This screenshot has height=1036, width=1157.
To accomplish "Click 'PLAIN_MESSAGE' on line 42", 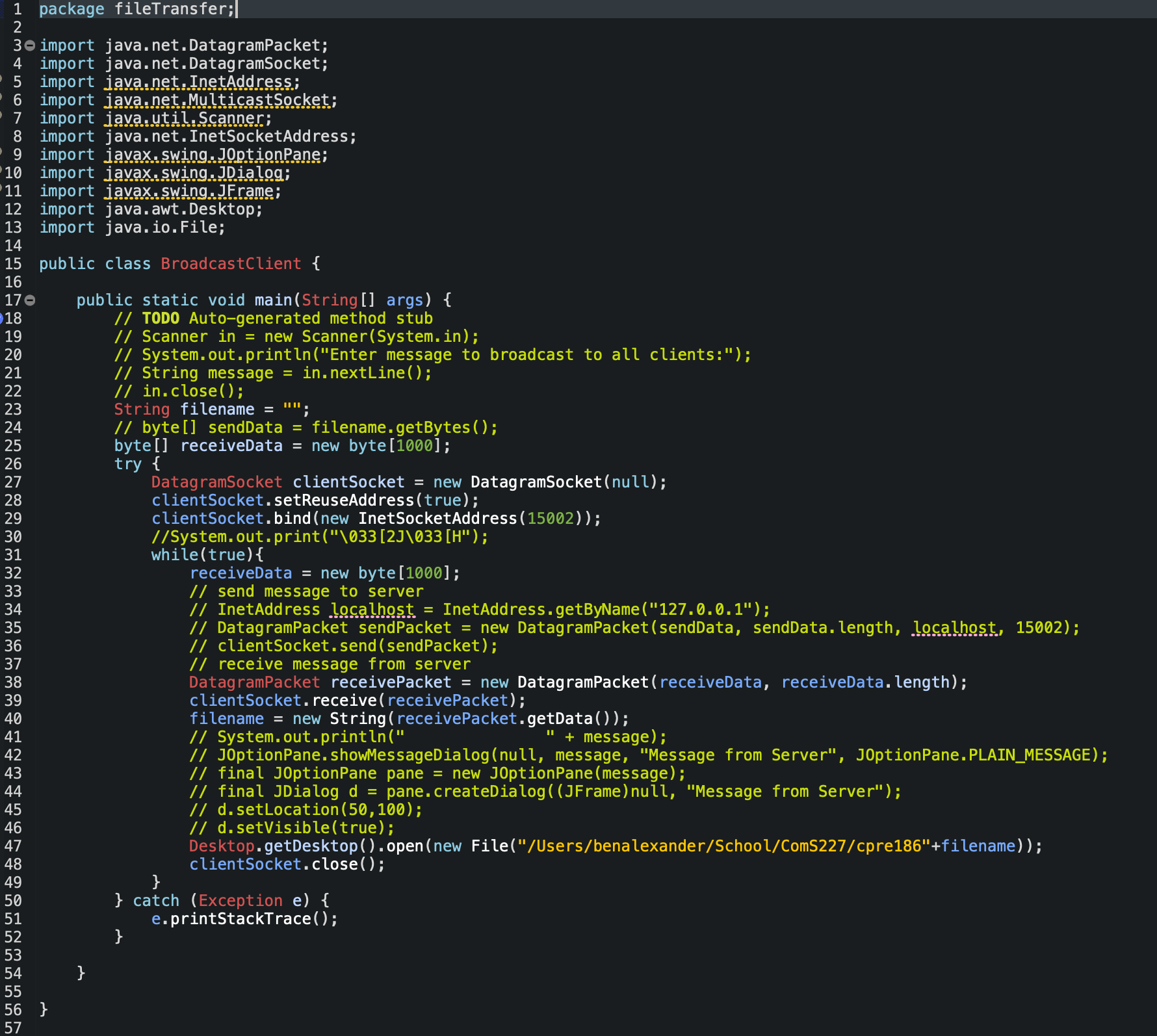I will 1029,755.
